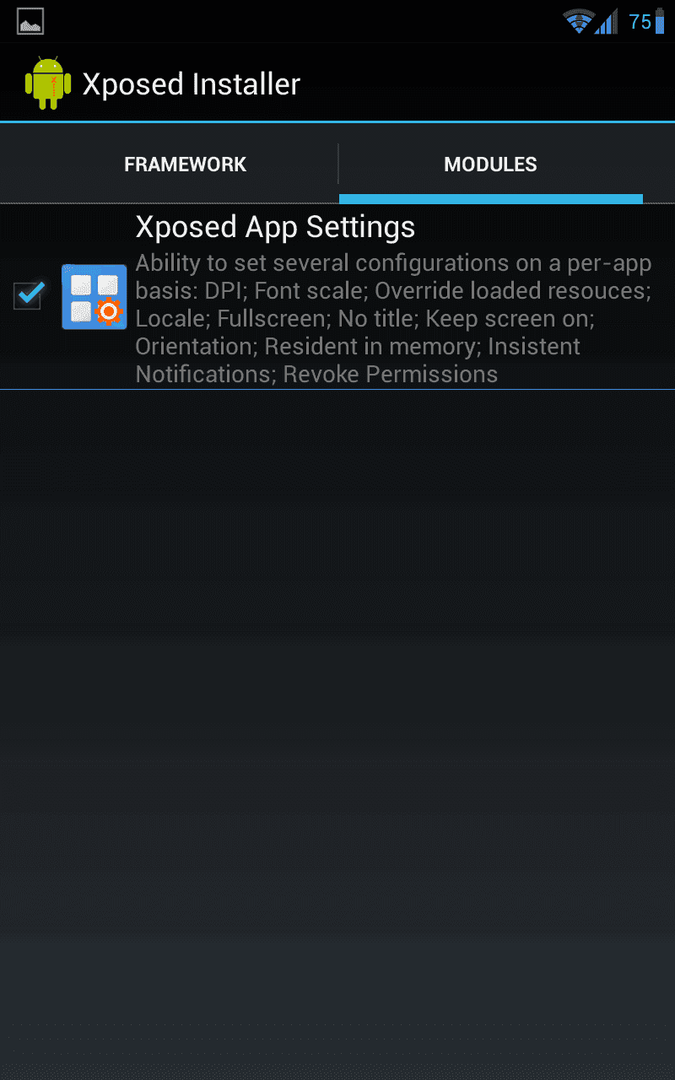This screenshot has height=1080, width=675.
Task: Open the Xposed App Settings module title
Action: point(275,227)
